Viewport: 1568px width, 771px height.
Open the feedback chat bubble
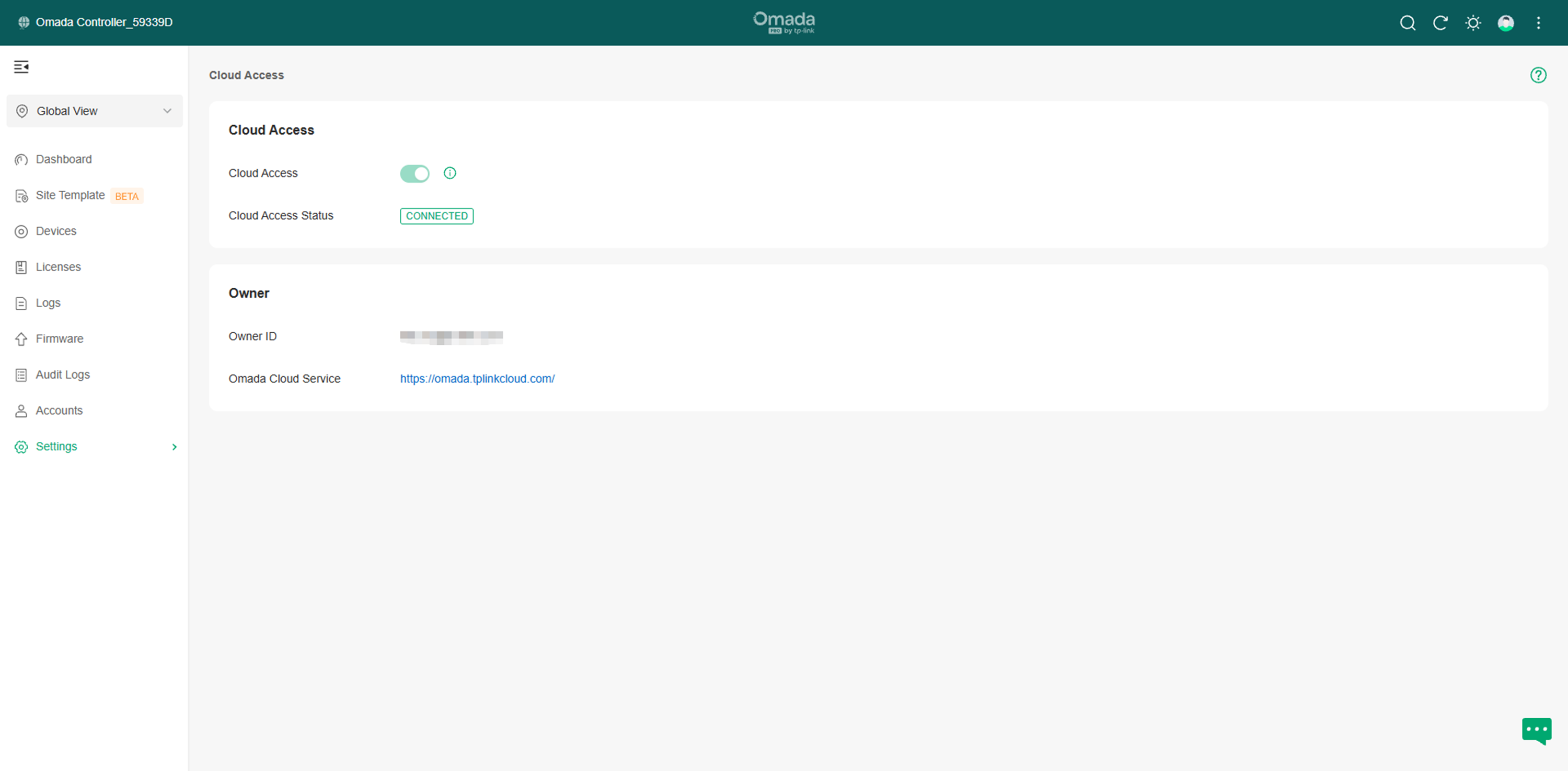pyautogui.click(x=1536, y=731)
